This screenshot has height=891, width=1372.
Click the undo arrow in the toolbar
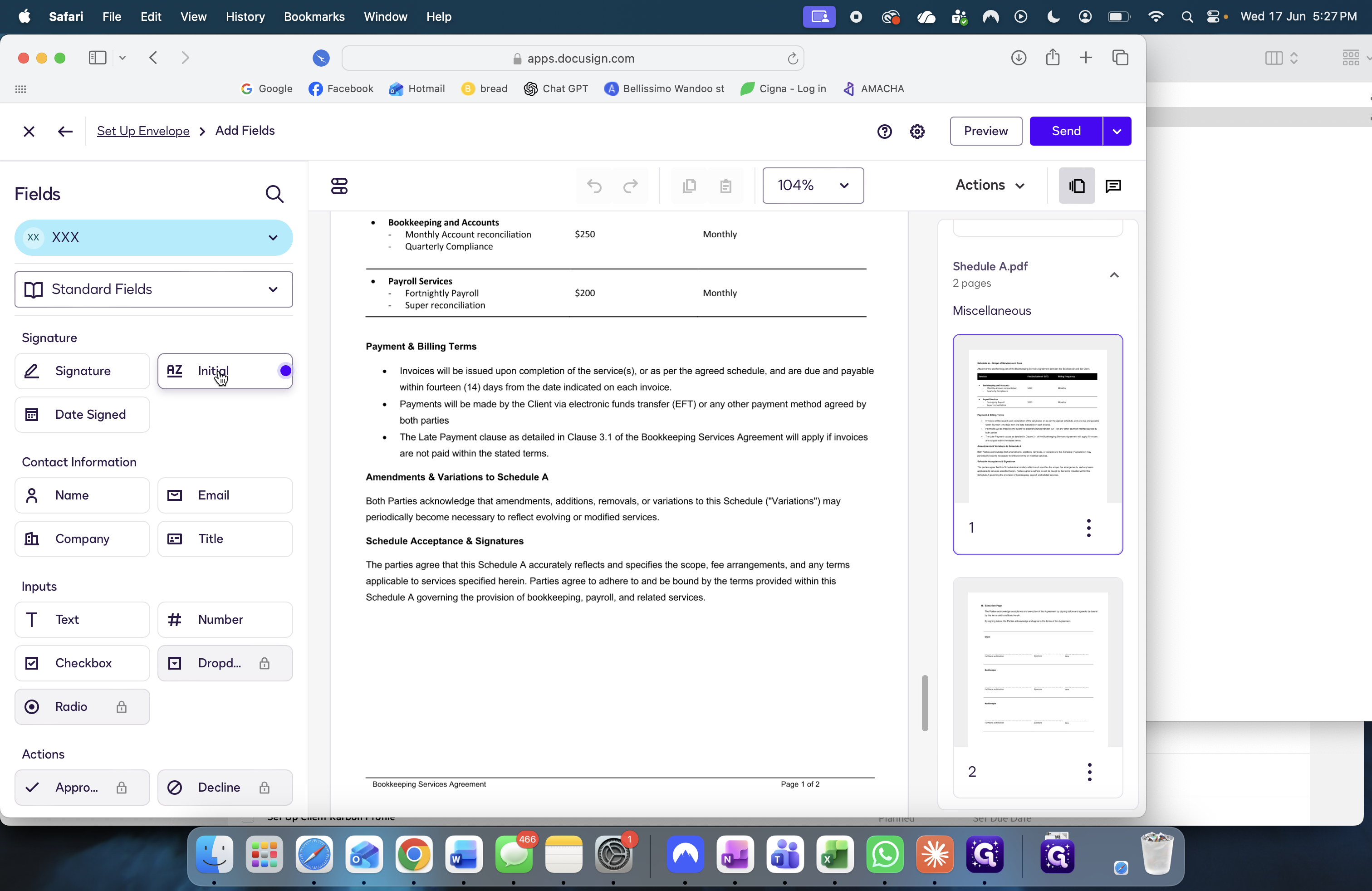[x=594, y=186]
